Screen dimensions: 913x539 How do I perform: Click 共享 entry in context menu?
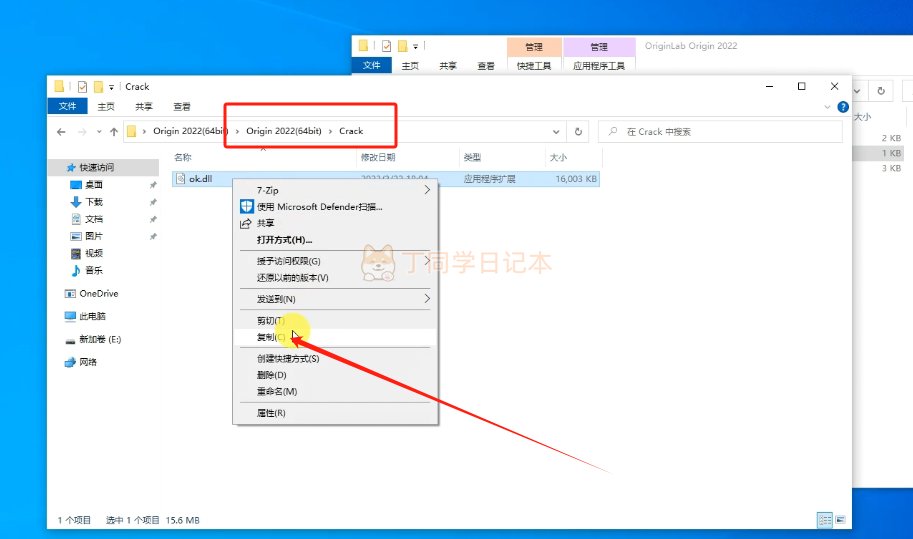tap(335, 223)
